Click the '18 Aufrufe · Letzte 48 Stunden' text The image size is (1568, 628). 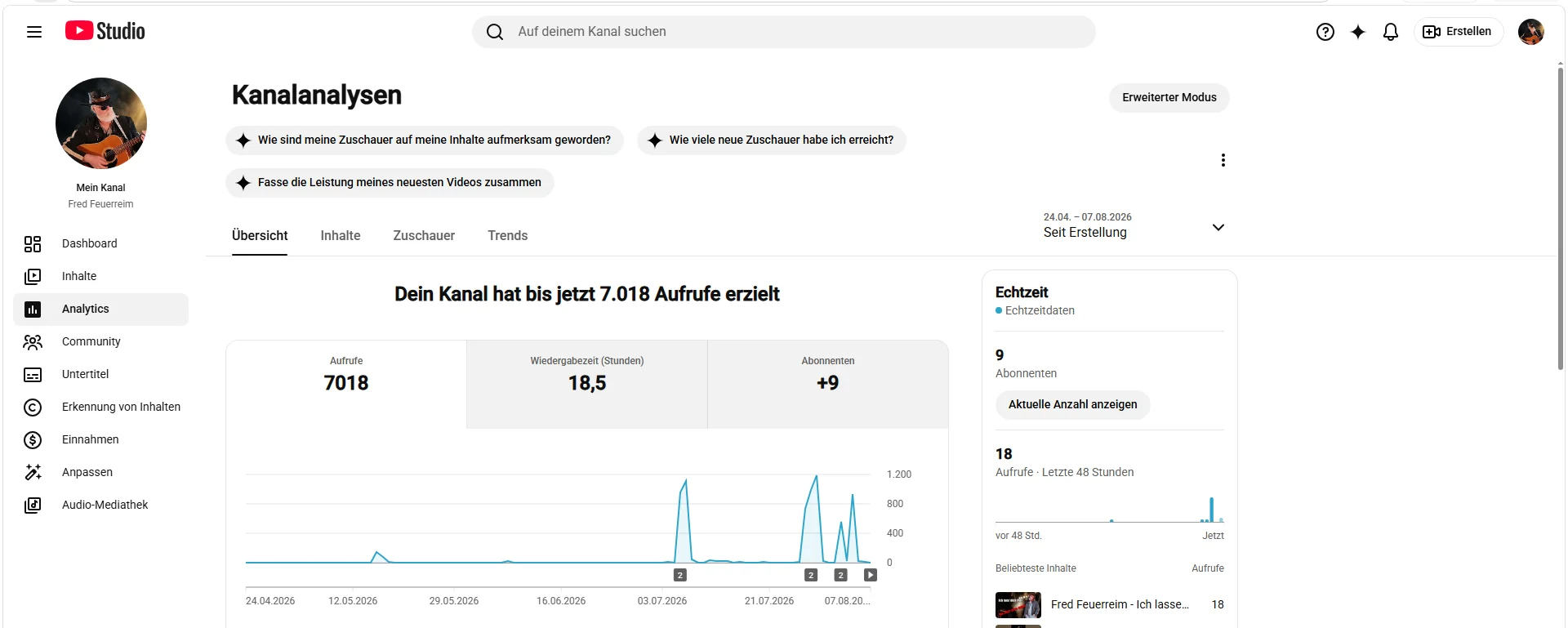pos(1064,463)
